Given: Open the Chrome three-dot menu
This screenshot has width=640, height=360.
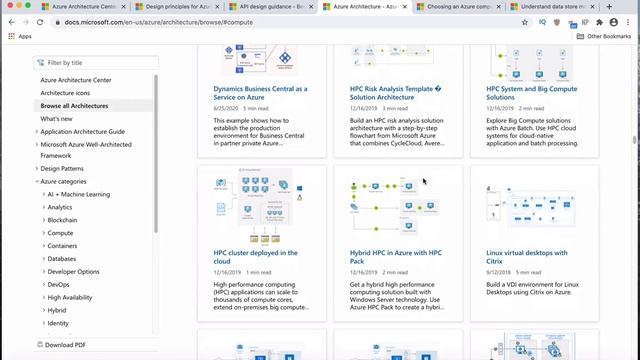Looking at the screenshot, I should click(628, 22).
